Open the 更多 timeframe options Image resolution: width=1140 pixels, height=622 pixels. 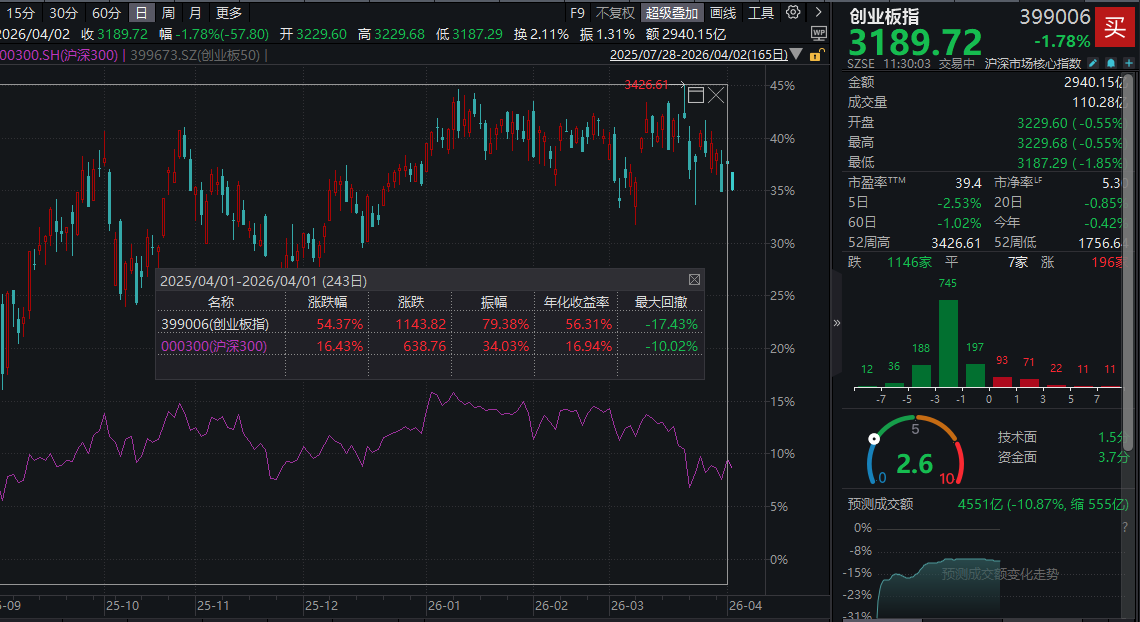228,13
